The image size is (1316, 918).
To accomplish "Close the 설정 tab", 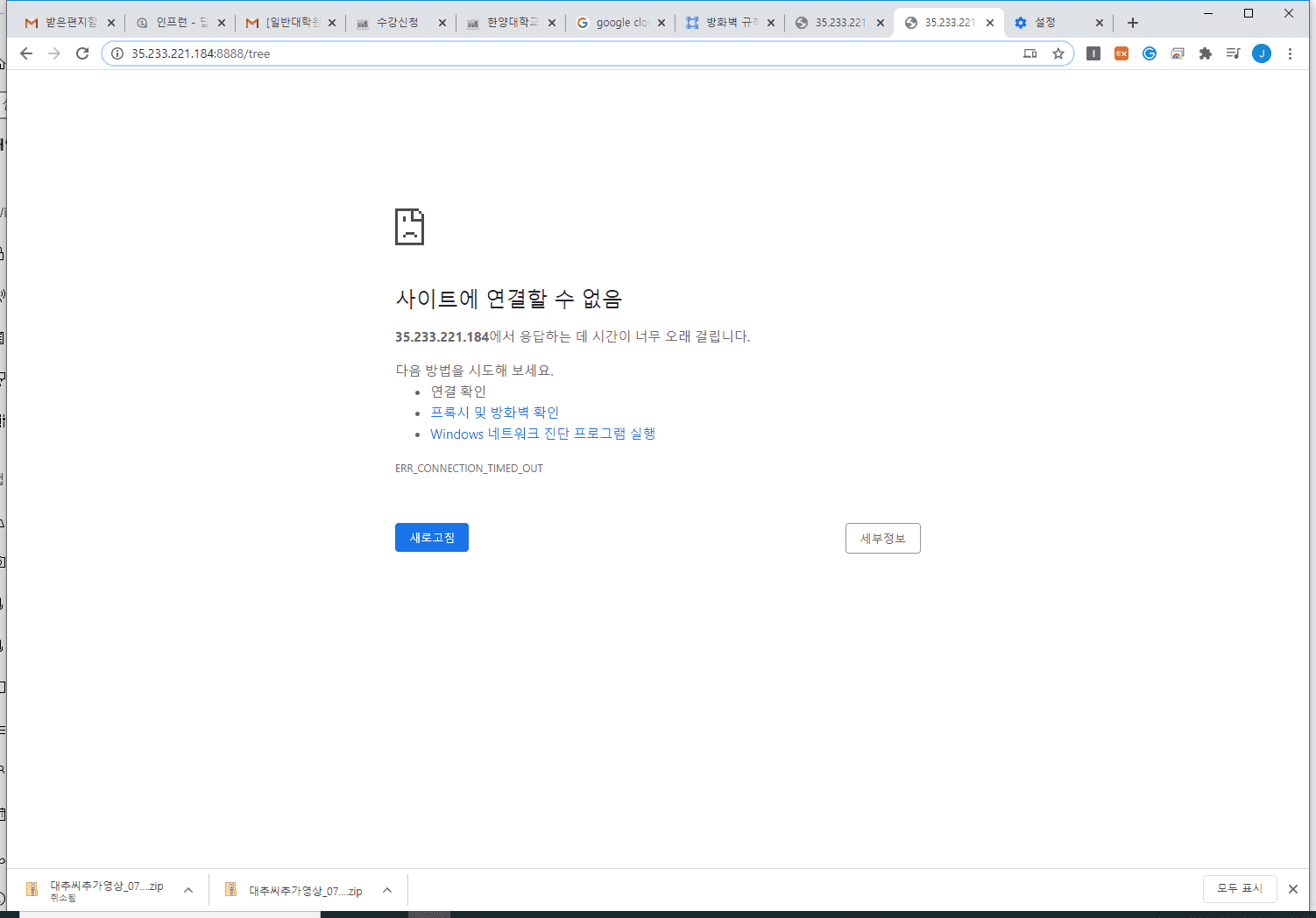I will coord(1100,23).
